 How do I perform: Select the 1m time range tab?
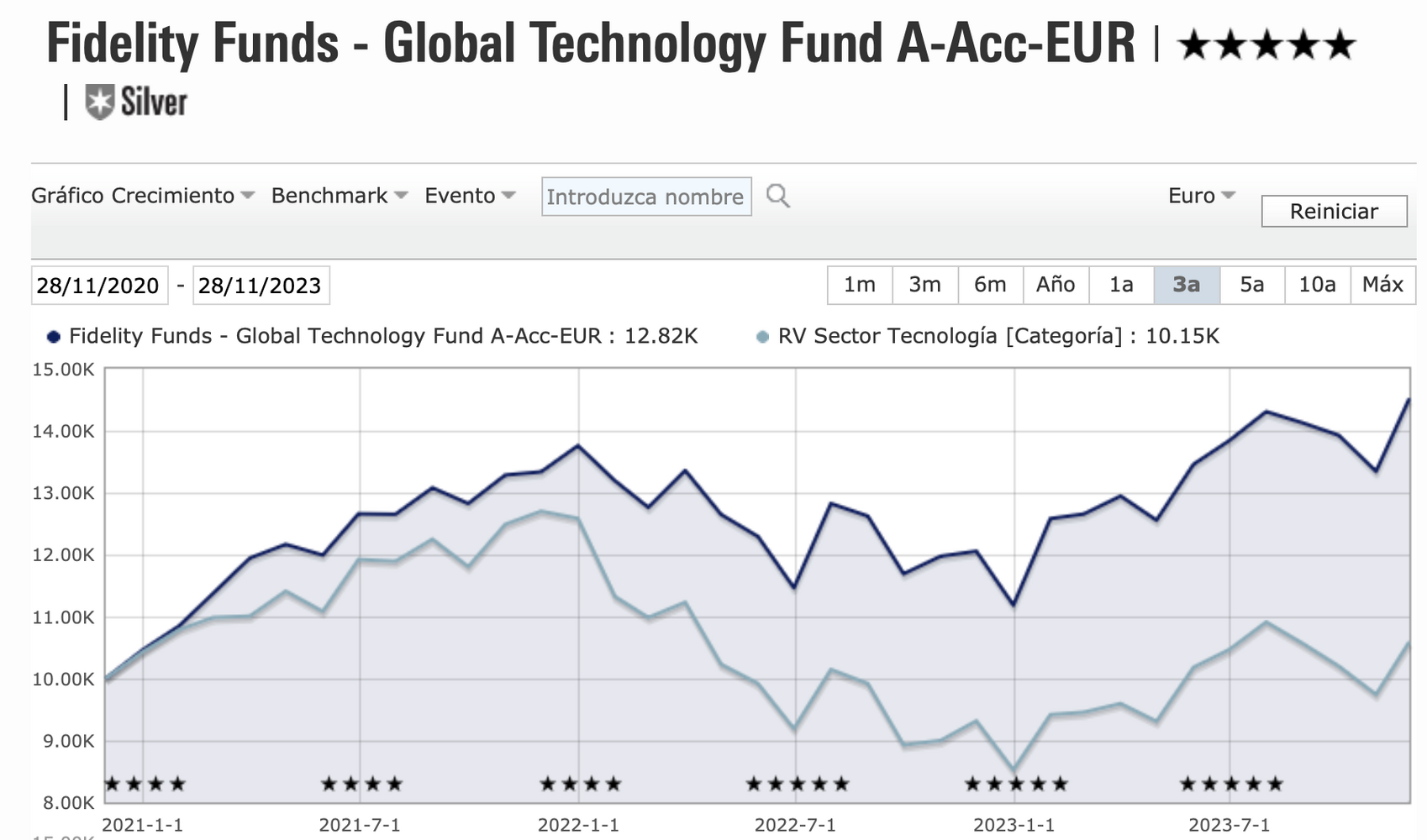pos(859,285)
